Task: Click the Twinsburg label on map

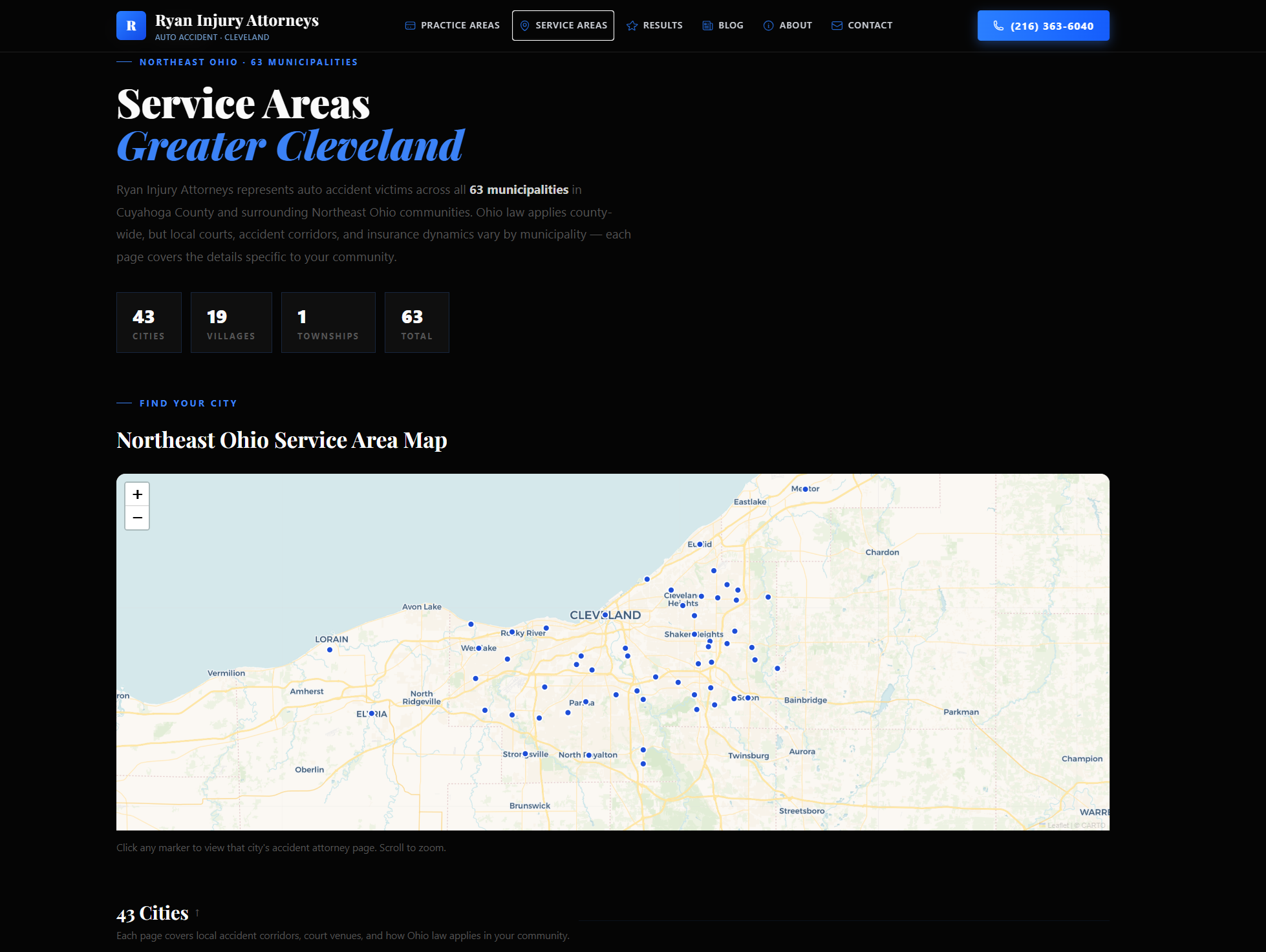Action: [x=749, y=756]
